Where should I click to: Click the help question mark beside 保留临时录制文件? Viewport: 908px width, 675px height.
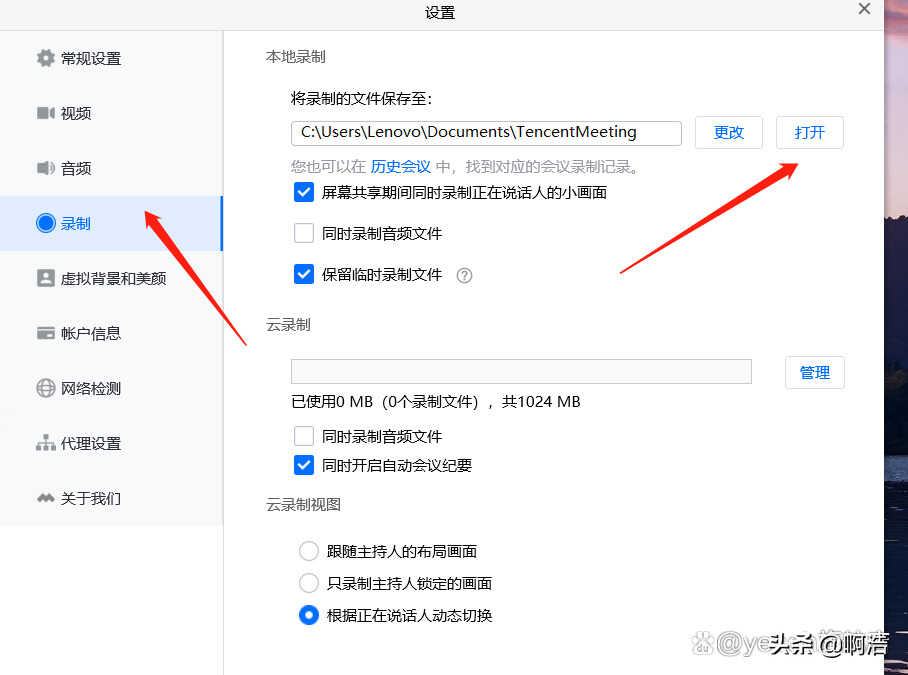click(464, 275)
